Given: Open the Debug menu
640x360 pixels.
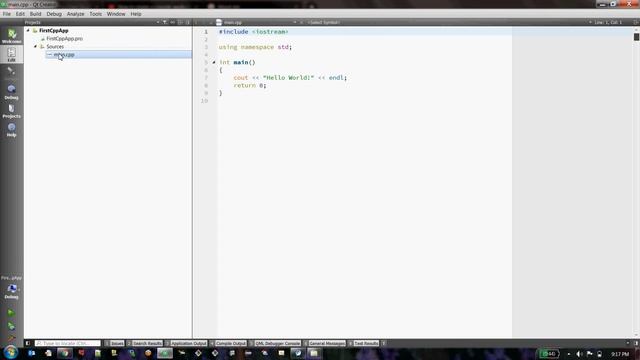Looking at the screenshot, I should [x=54, y=14].
